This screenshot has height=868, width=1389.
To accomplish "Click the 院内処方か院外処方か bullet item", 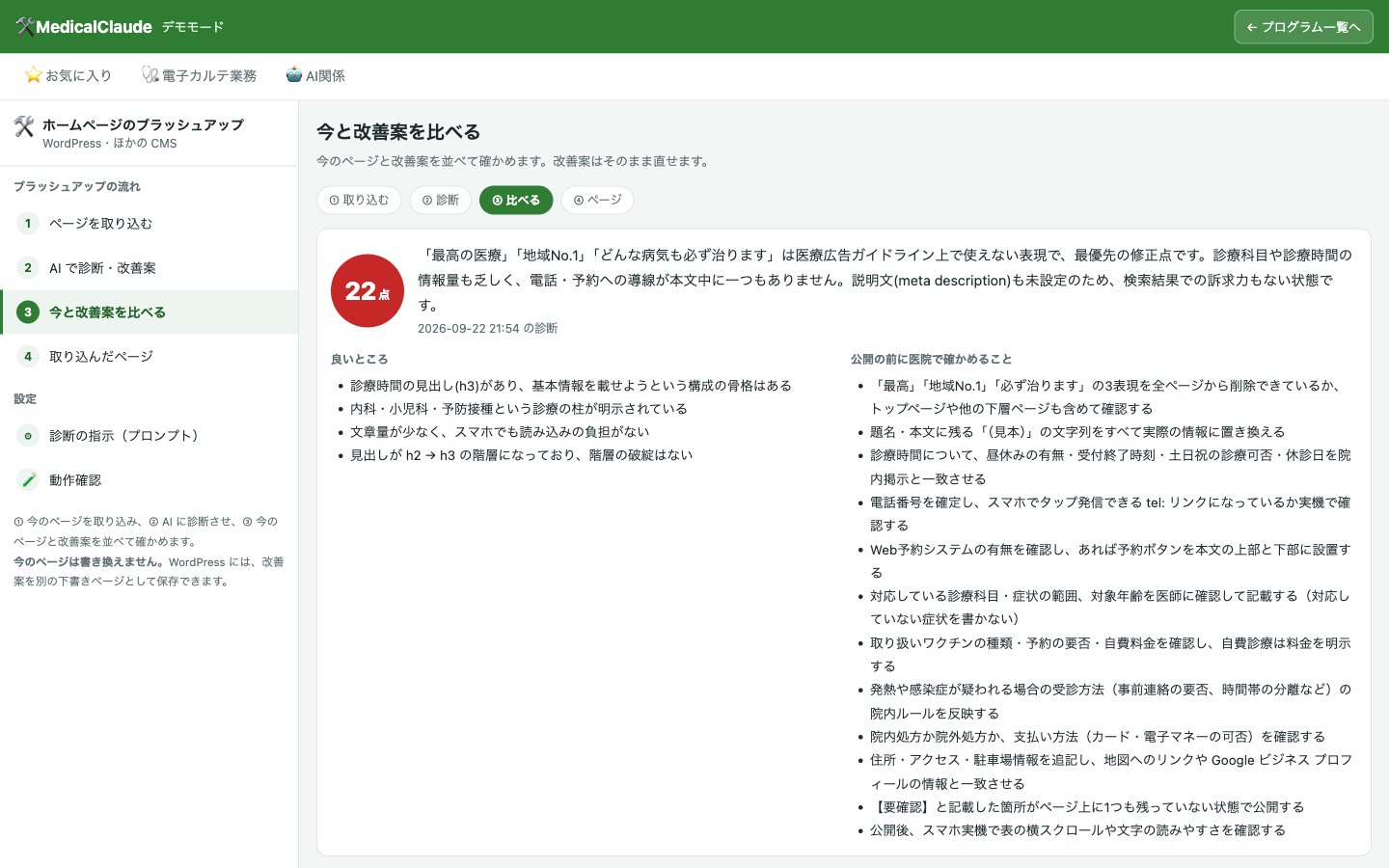I will coord(1098,737).
